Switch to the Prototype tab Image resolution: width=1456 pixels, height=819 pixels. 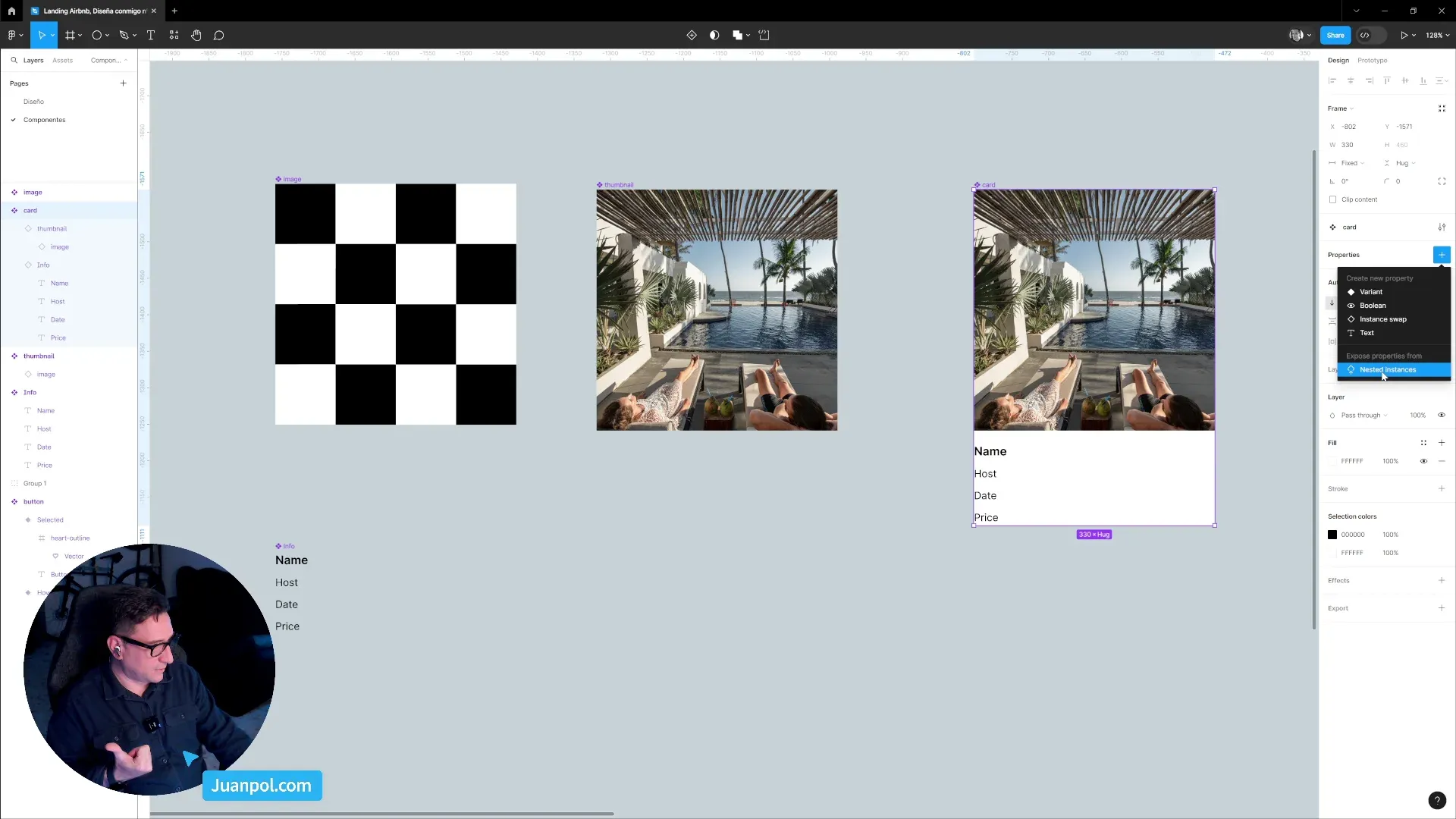click(x=1372, y=60)
